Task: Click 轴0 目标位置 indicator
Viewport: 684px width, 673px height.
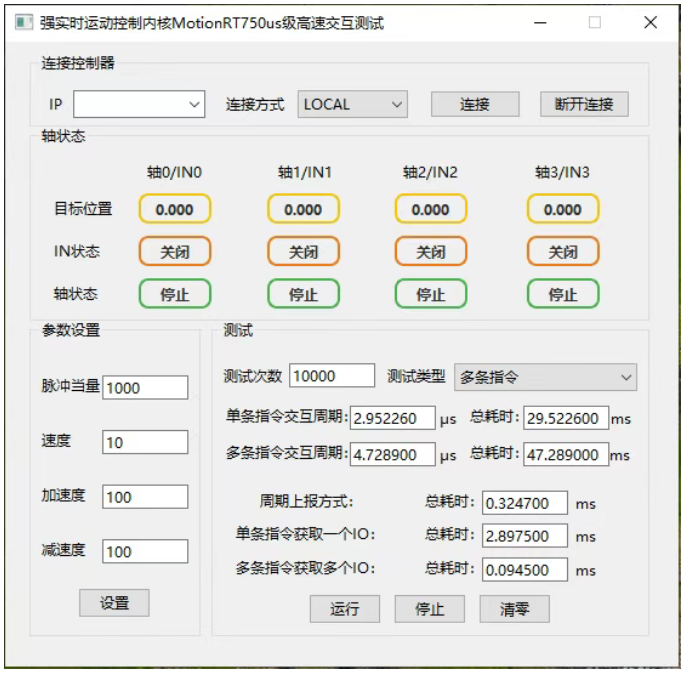Action: point(175,209)
